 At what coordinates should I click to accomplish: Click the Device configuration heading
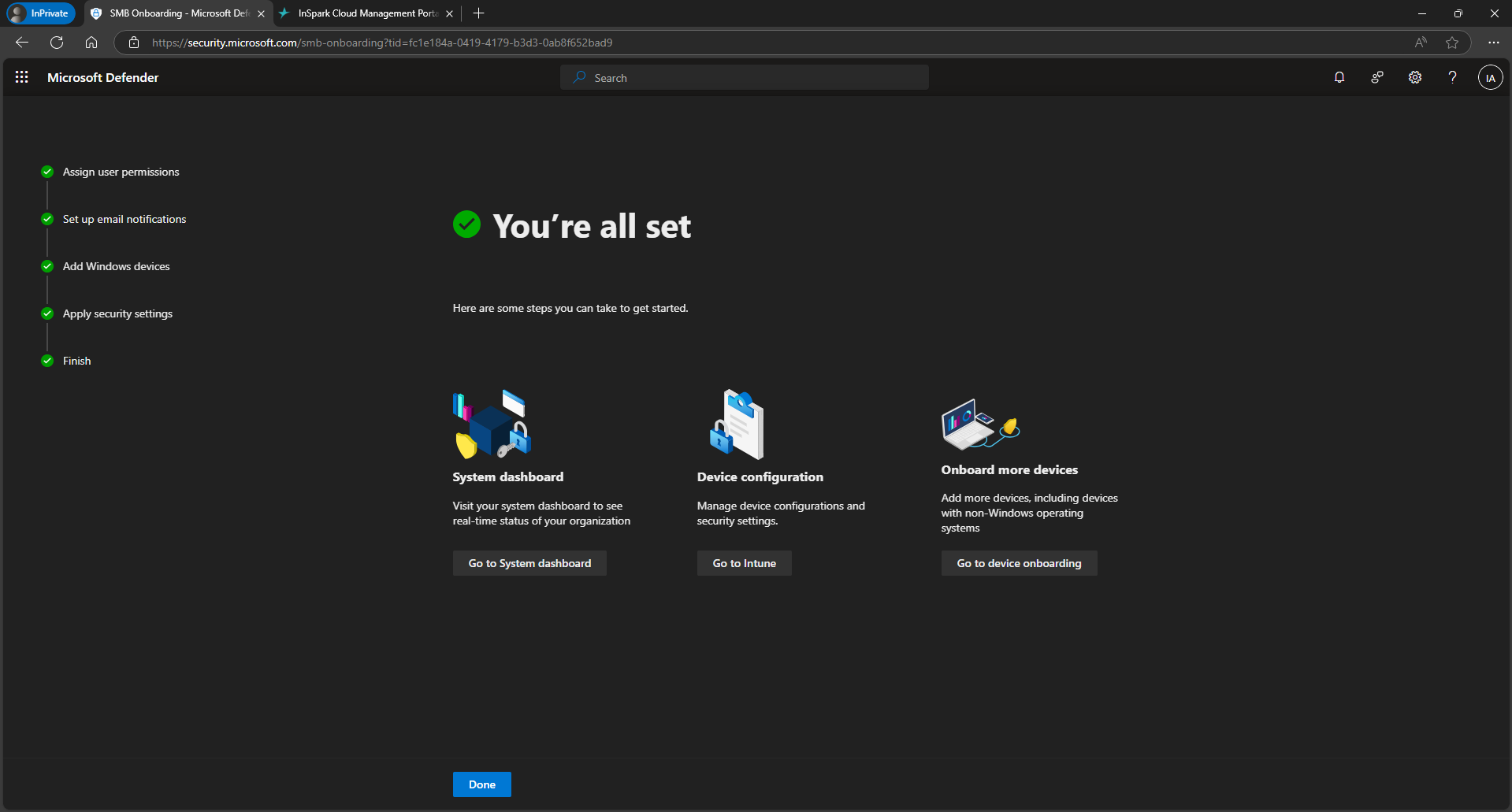tap(760, 476)
